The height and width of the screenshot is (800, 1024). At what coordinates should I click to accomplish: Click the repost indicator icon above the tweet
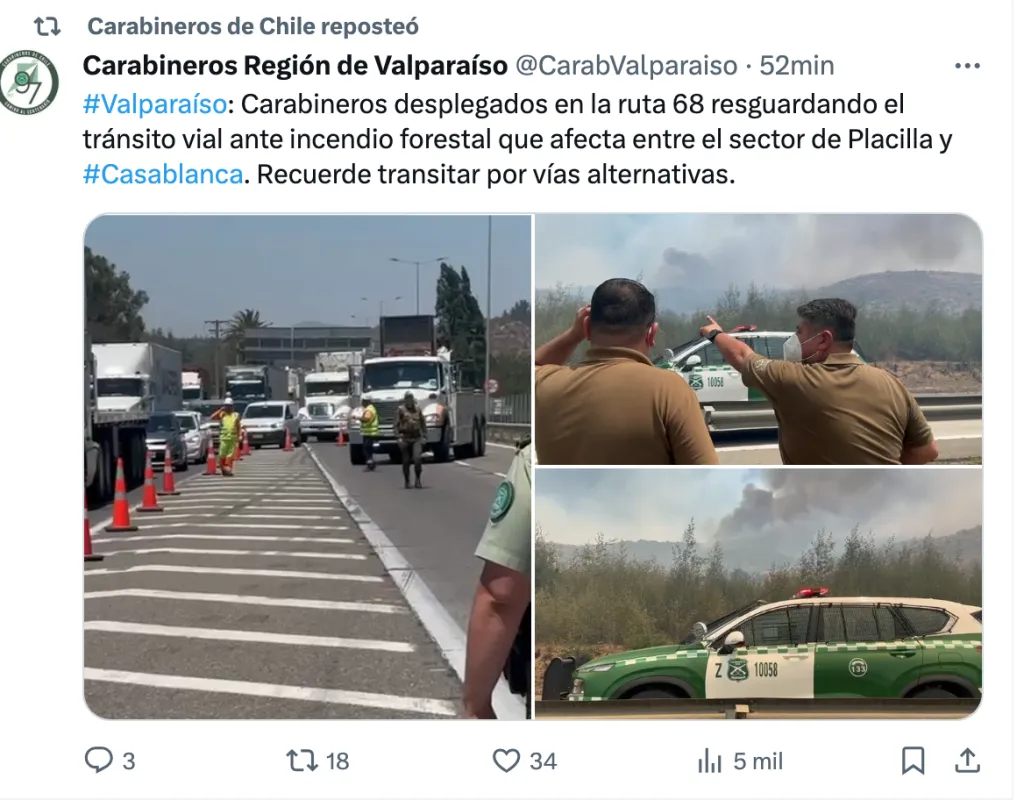click(x=47, y=27)
